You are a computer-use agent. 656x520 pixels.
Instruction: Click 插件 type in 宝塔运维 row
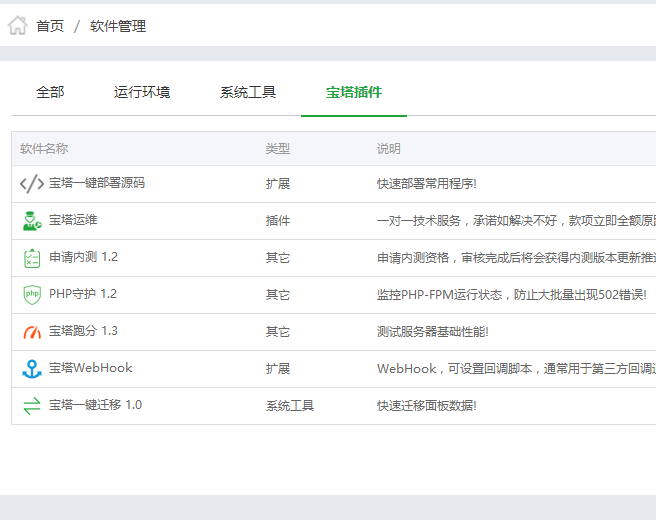pos(278,220)
